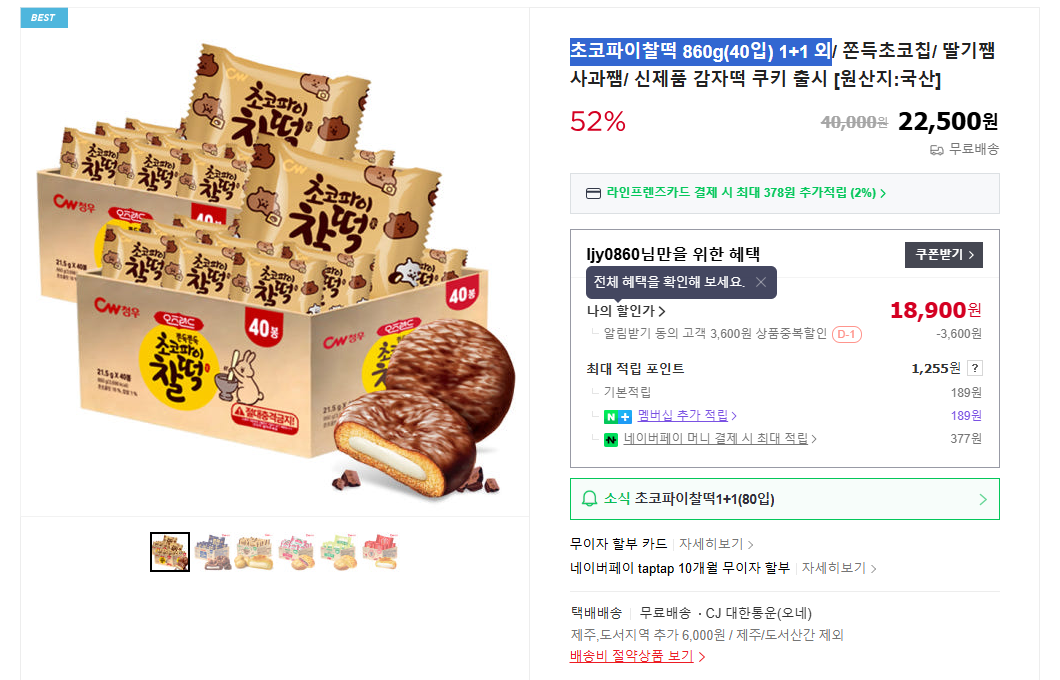Image resolution: width=1060 pixels, height=680 pixels.
Task: Click the bell icon in 소식 banner
Action: tap(589, 499)
